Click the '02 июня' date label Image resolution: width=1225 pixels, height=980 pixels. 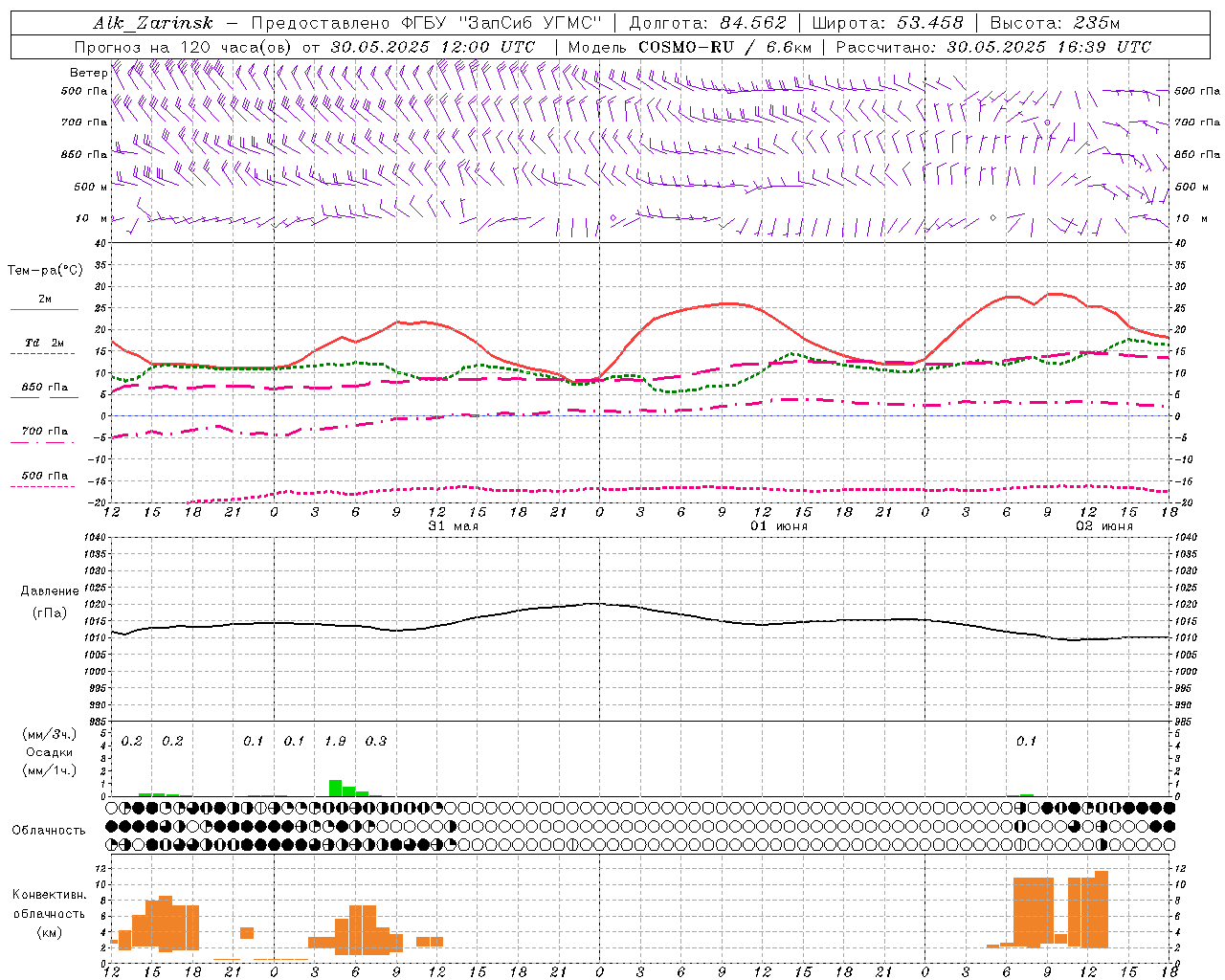(x=1103, y=525)
